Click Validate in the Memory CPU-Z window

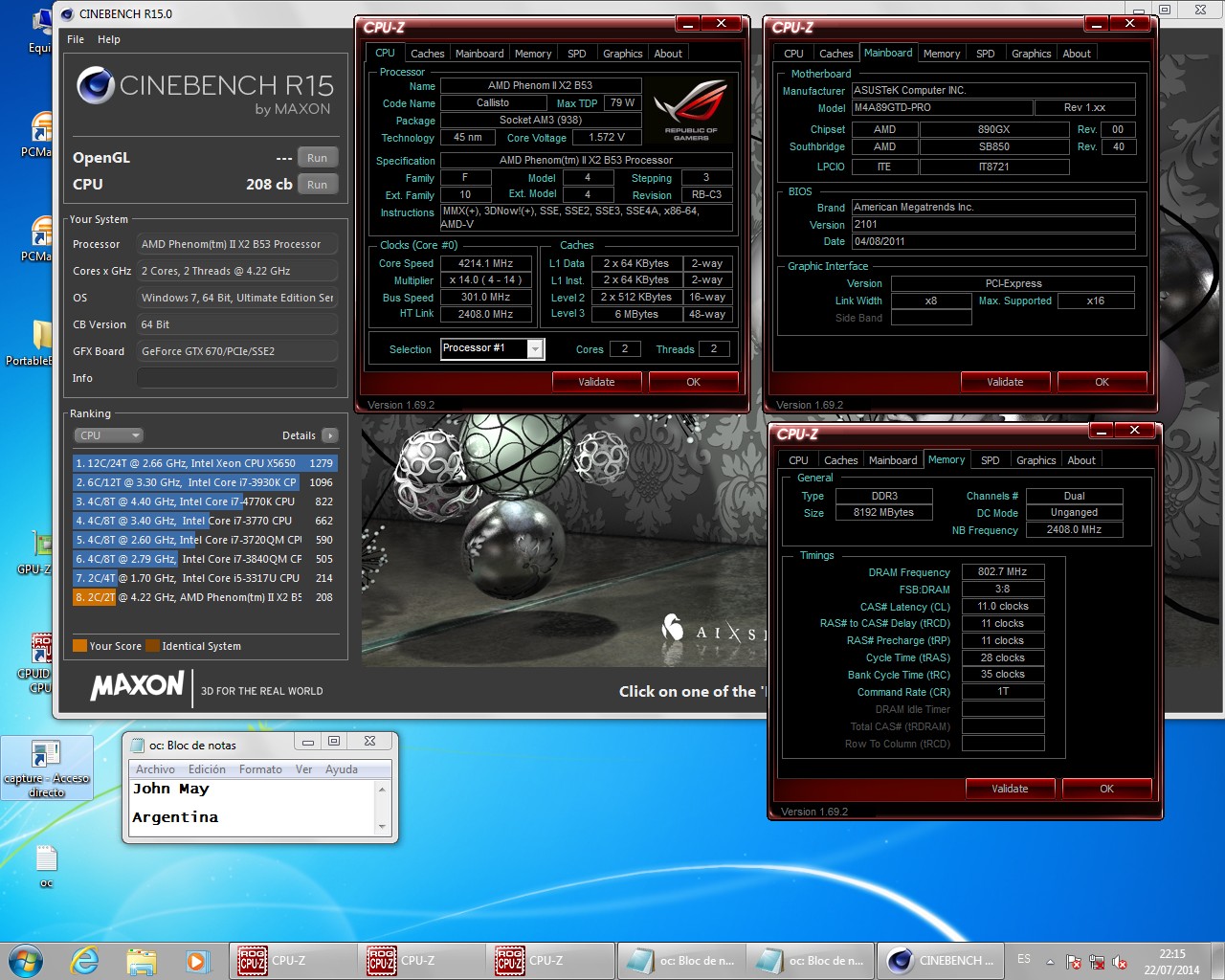click(x=1010, y=789)
